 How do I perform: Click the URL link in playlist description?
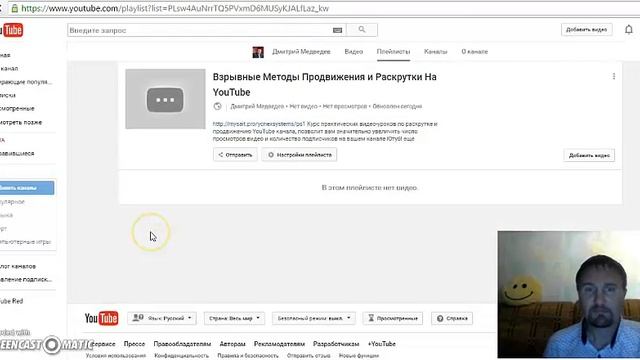259,124
